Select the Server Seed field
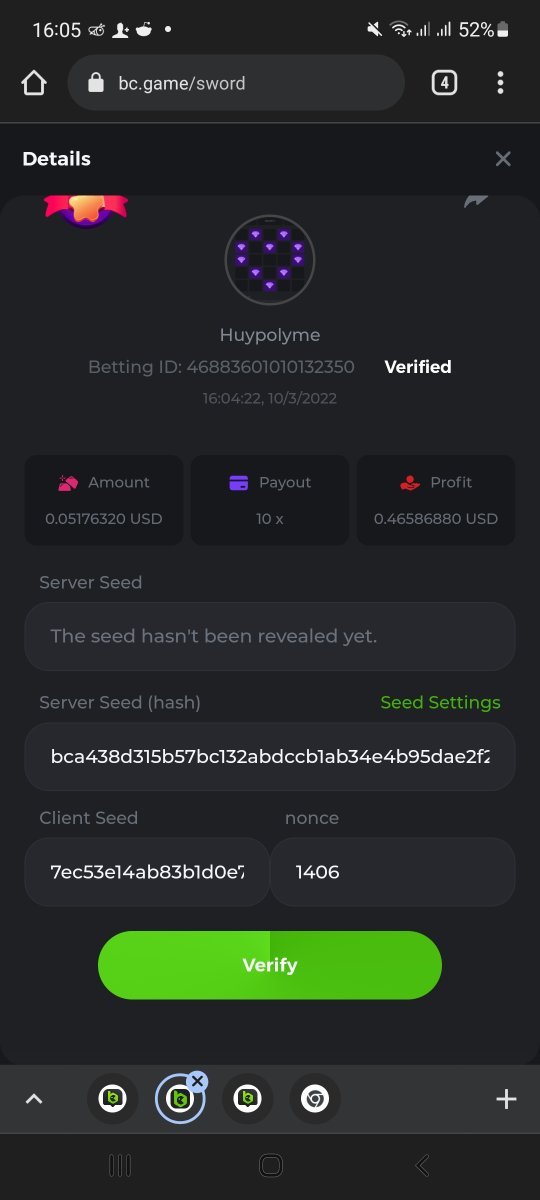The height and width of the screenshot is (1200, 540). [x=270, y=636]
